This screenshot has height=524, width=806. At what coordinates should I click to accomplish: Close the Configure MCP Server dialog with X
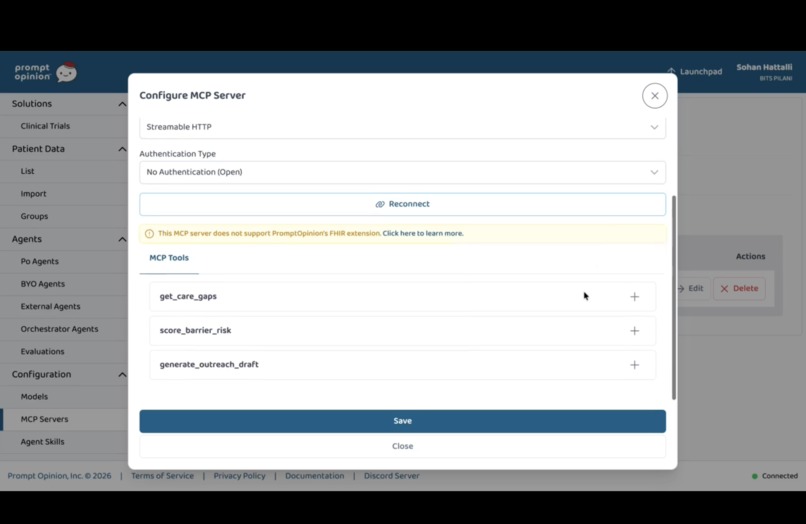pyautogui.click(x=654, y=96)
